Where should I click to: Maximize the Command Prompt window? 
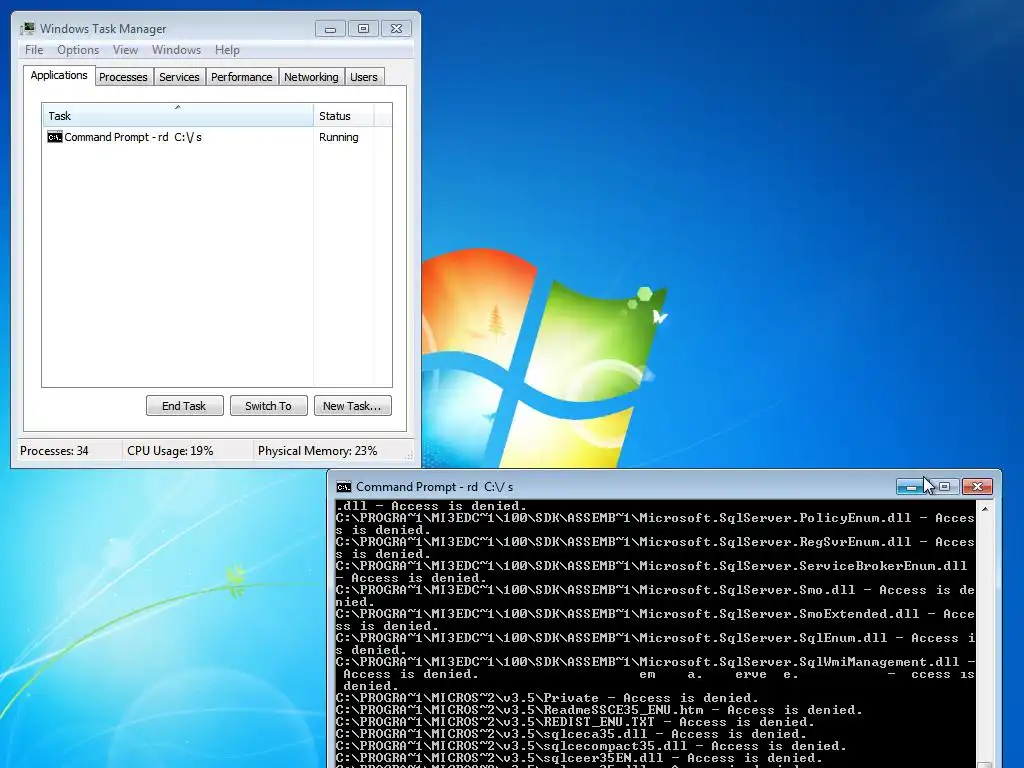pyautogui.click(x=944, y=487)
